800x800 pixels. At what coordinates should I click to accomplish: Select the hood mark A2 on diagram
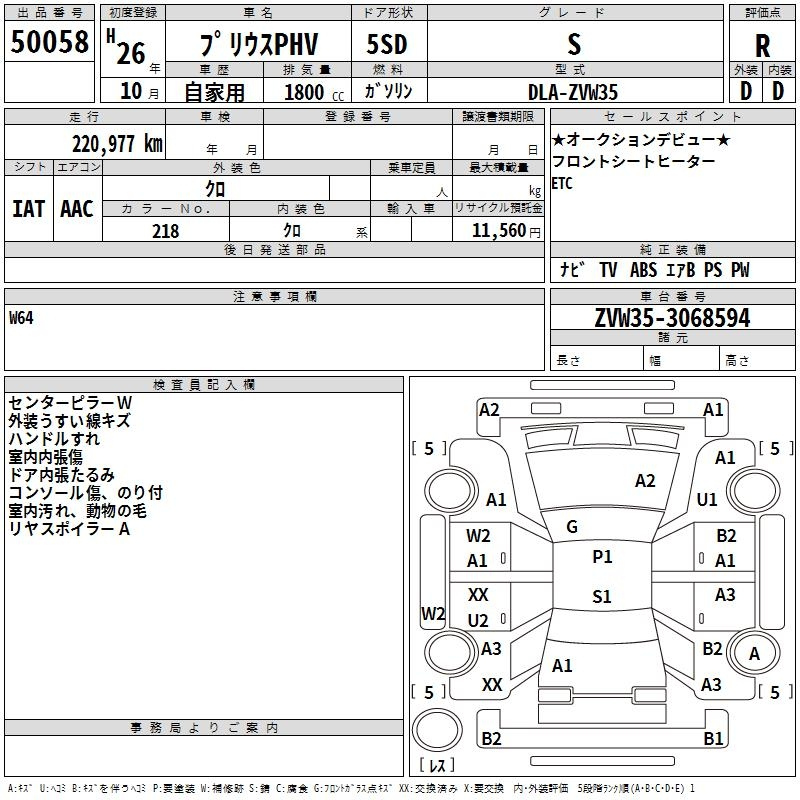pyautogui.click(x=645, y=481)
